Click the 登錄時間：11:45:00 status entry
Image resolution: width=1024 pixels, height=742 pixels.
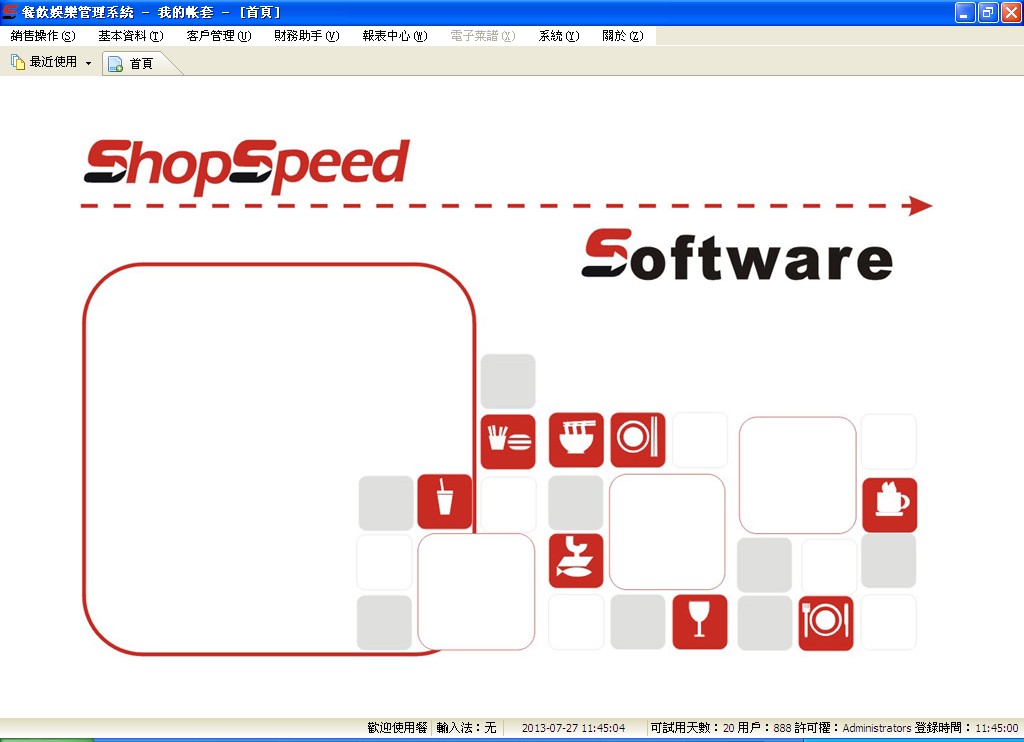coord(967,728)
